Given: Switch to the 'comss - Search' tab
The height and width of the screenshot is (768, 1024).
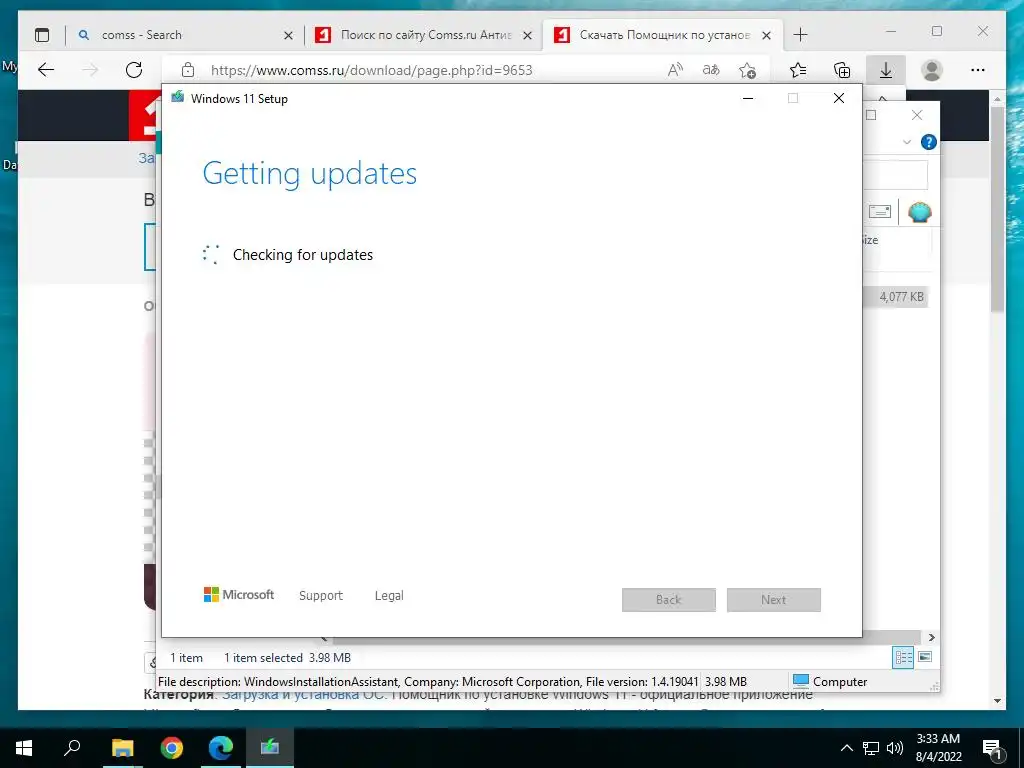Looking at the screenshot, I should tap(185, 35).
